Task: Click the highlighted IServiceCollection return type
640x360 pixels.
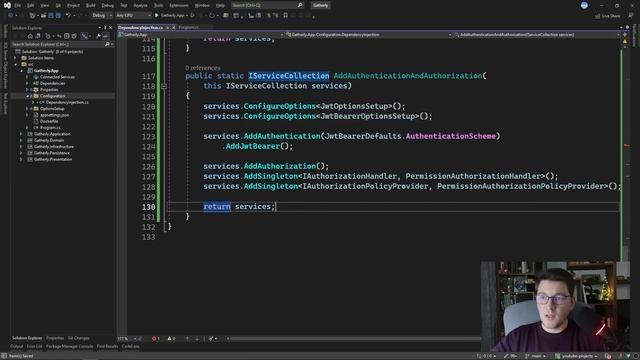Action: point(289,76)
